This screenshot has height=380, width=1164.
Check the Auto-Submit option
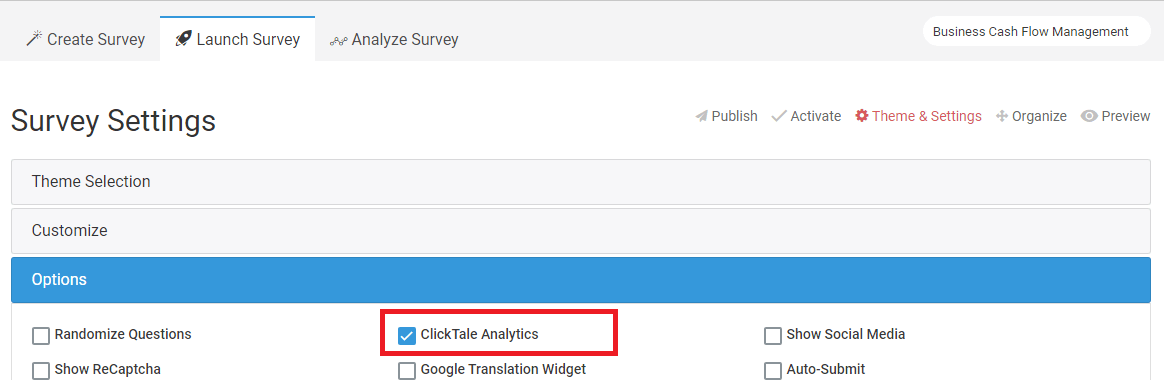point(773,370)
